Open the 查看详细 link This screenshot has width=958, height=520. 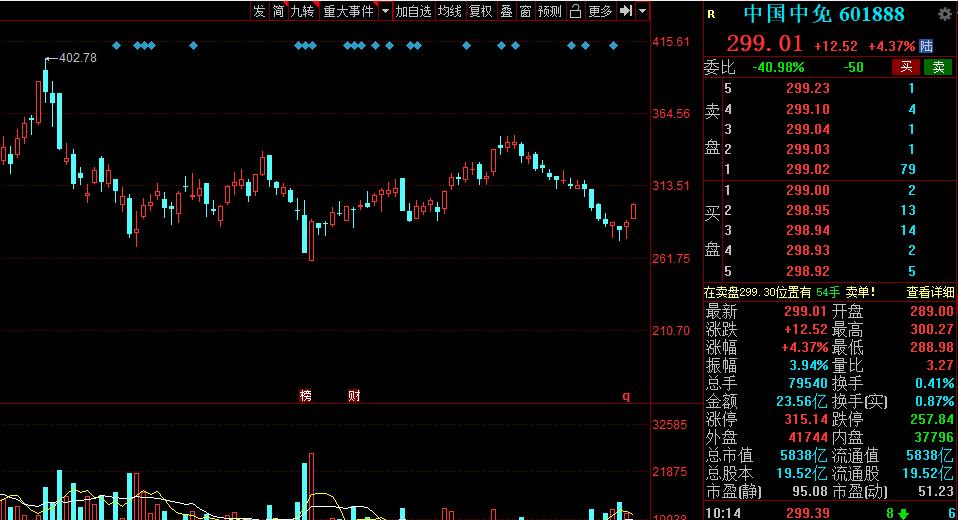click(x=930, y=293)
